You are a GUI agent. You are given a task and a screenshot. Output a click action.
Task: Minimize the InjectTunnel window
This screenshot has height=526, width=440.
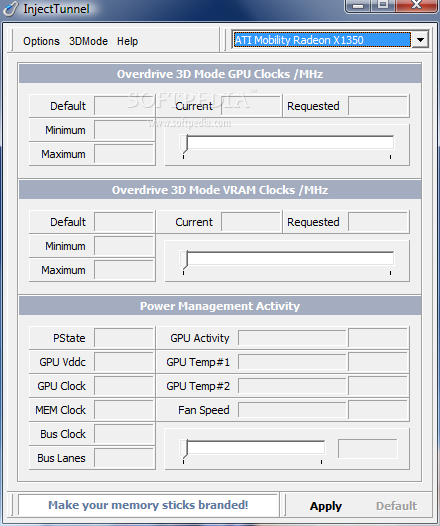pos(358,5)
